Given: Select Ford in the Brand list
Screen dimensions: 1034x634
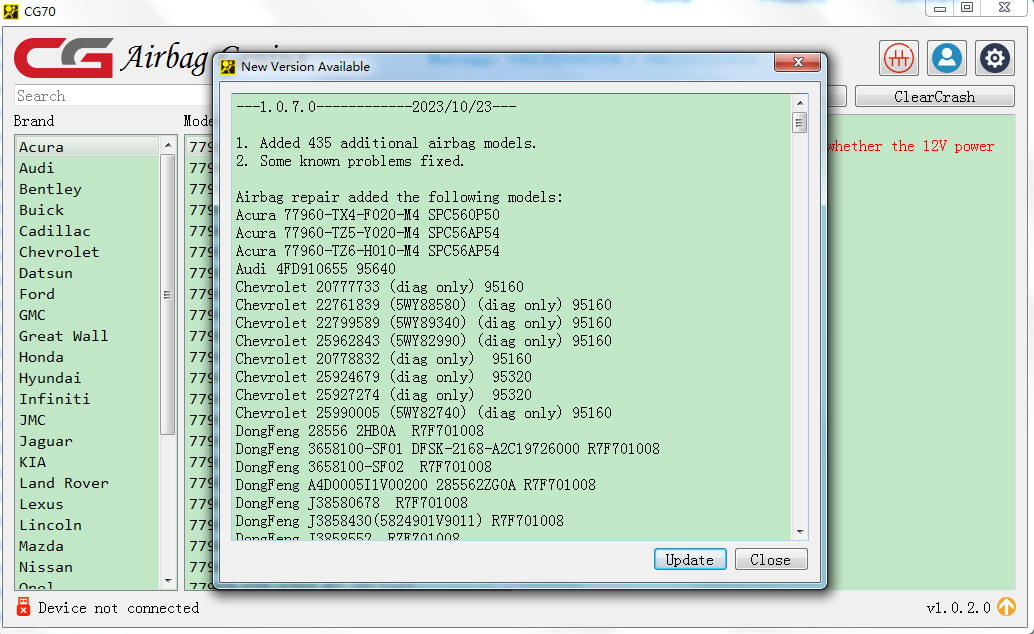Looking at the screenshot, I should (x=87, y=294).
